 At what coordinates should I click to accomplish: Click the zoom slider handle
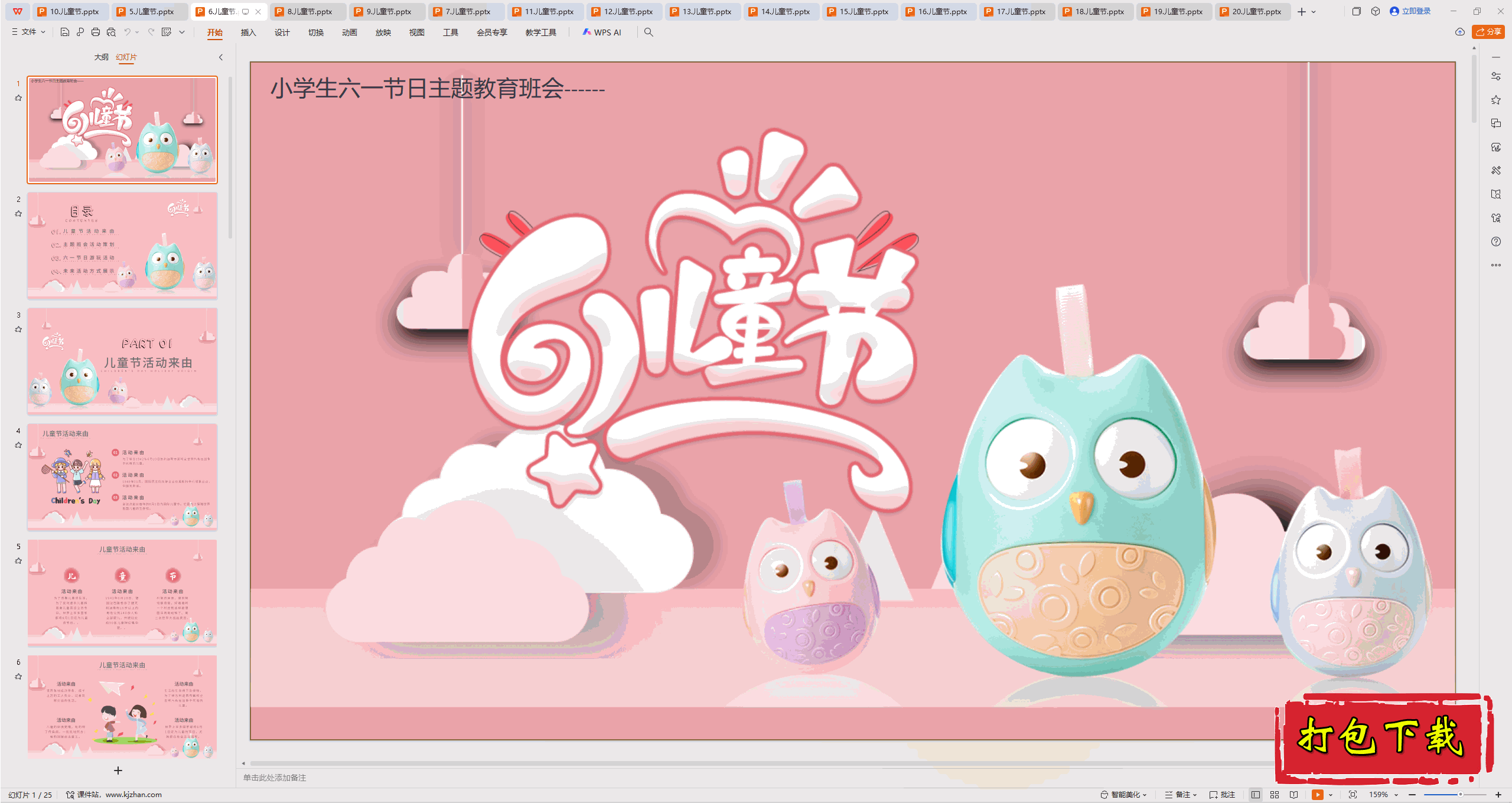tap(1461, 795)
